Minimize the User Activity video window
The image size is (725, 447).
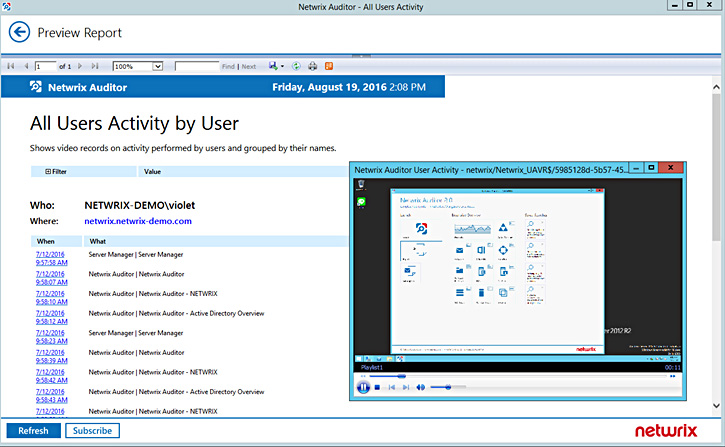pos(636,167)
